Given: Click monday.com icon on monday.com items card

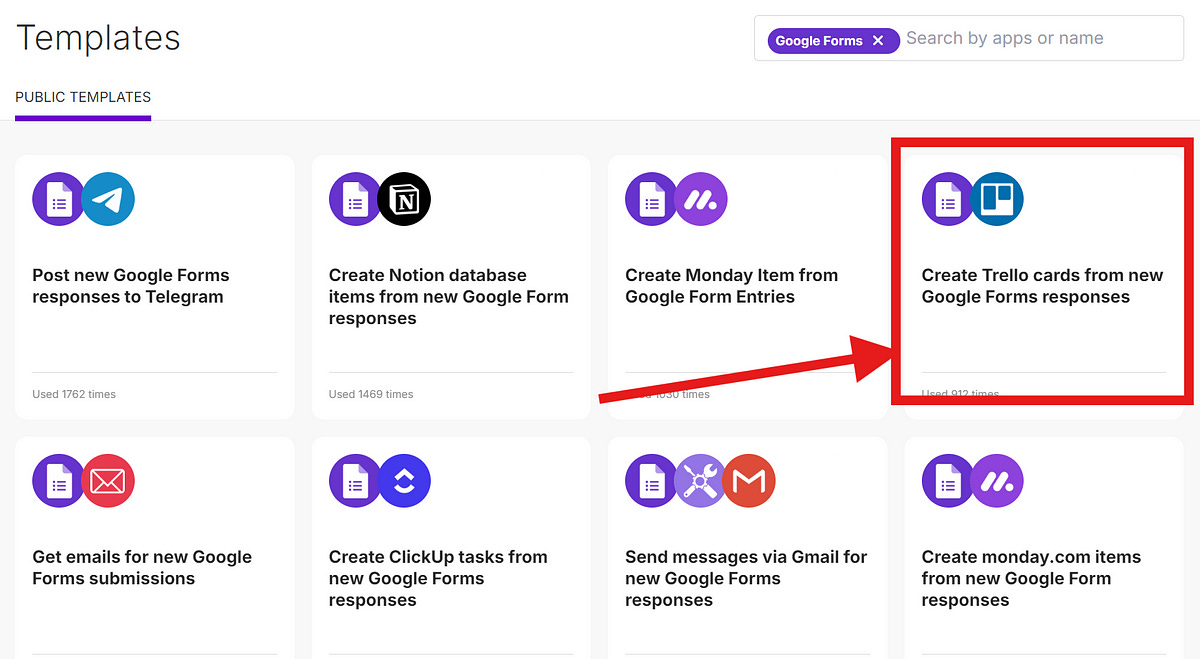Looking at the screenshot, I should click(997, 481).
